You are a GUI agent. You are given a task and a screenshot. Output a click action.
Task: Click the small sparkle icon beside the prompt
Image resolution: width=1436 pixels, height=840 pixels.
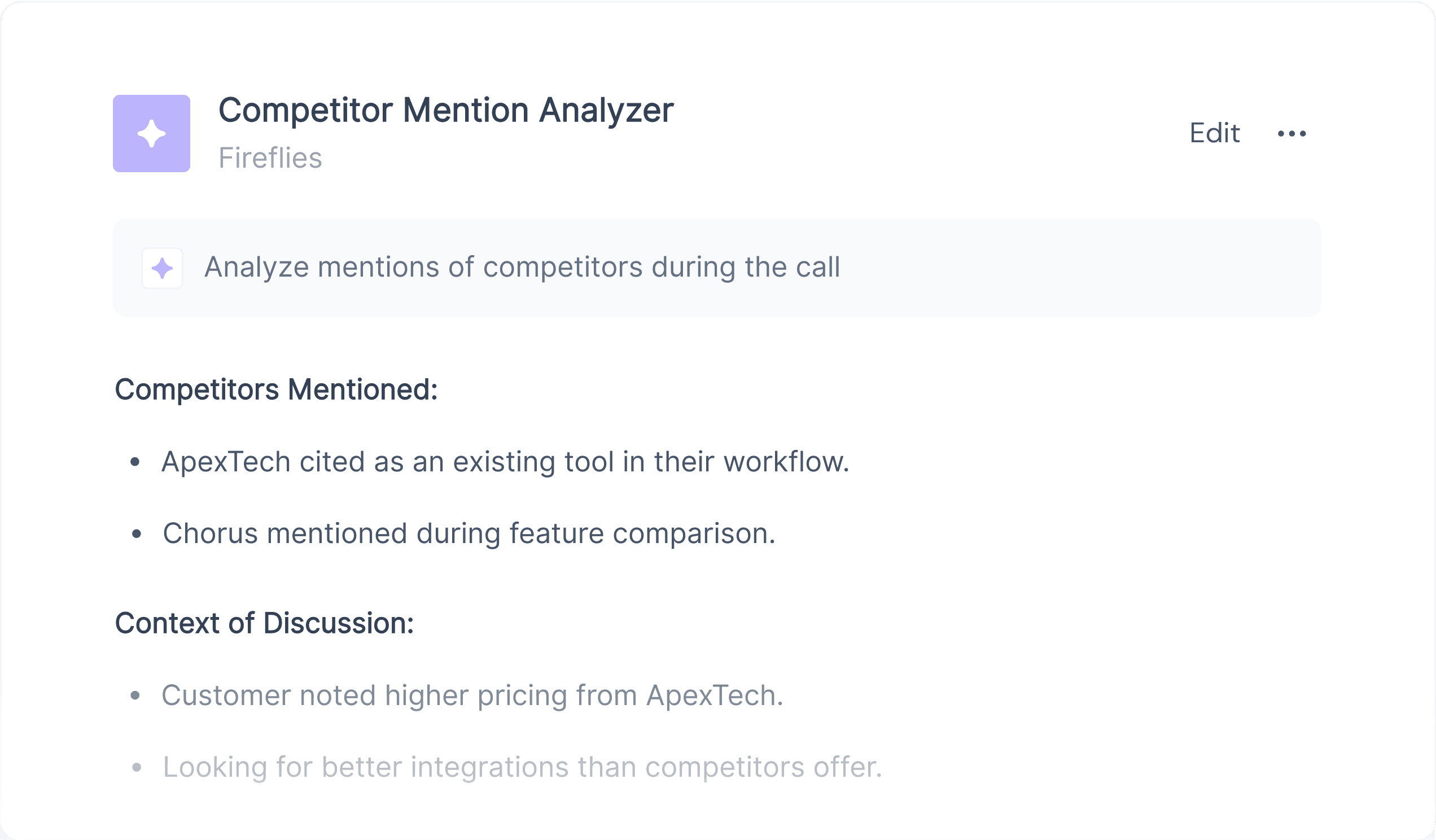point(163,268)
